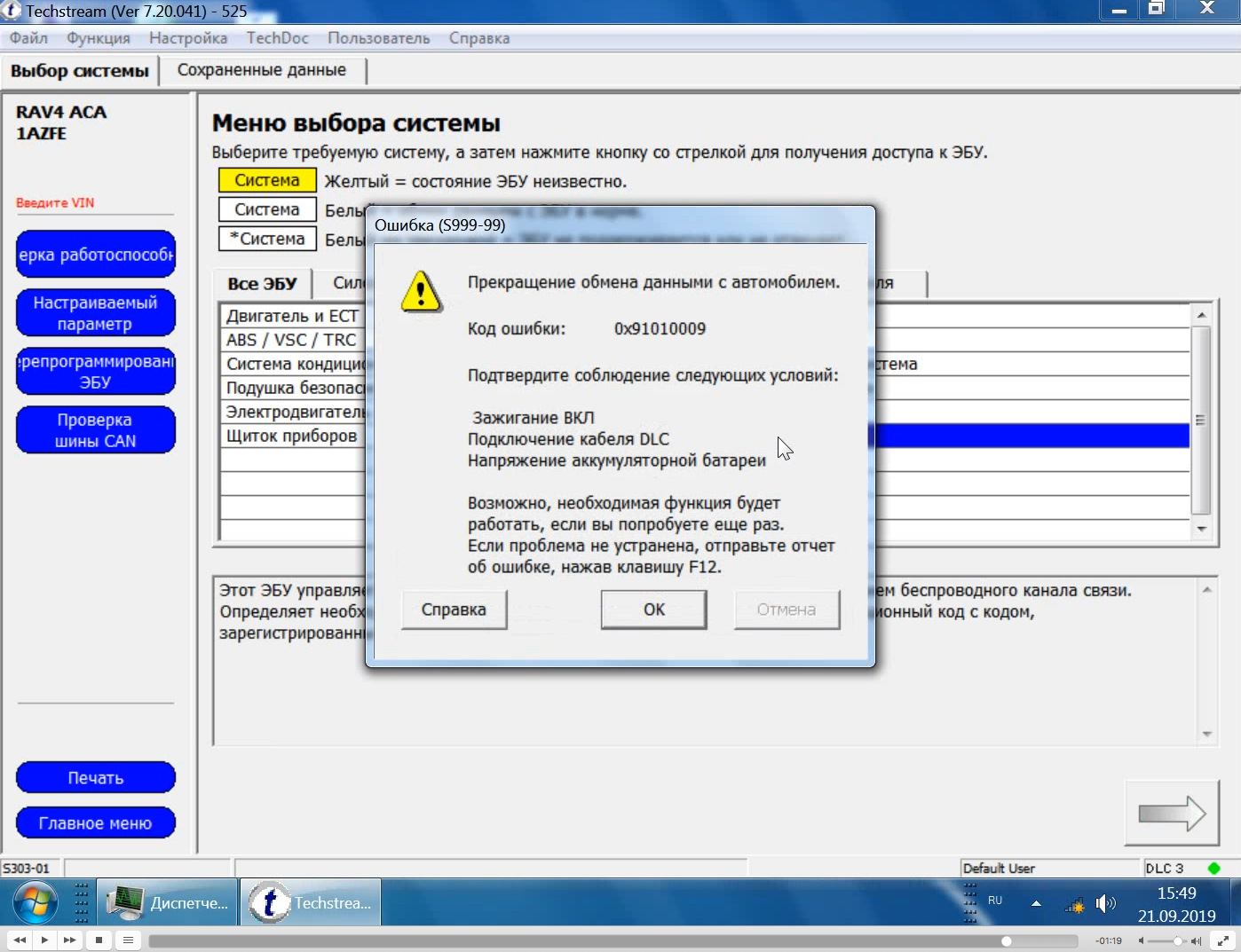Click the forward arrow button

click(x=1172, y=813)
